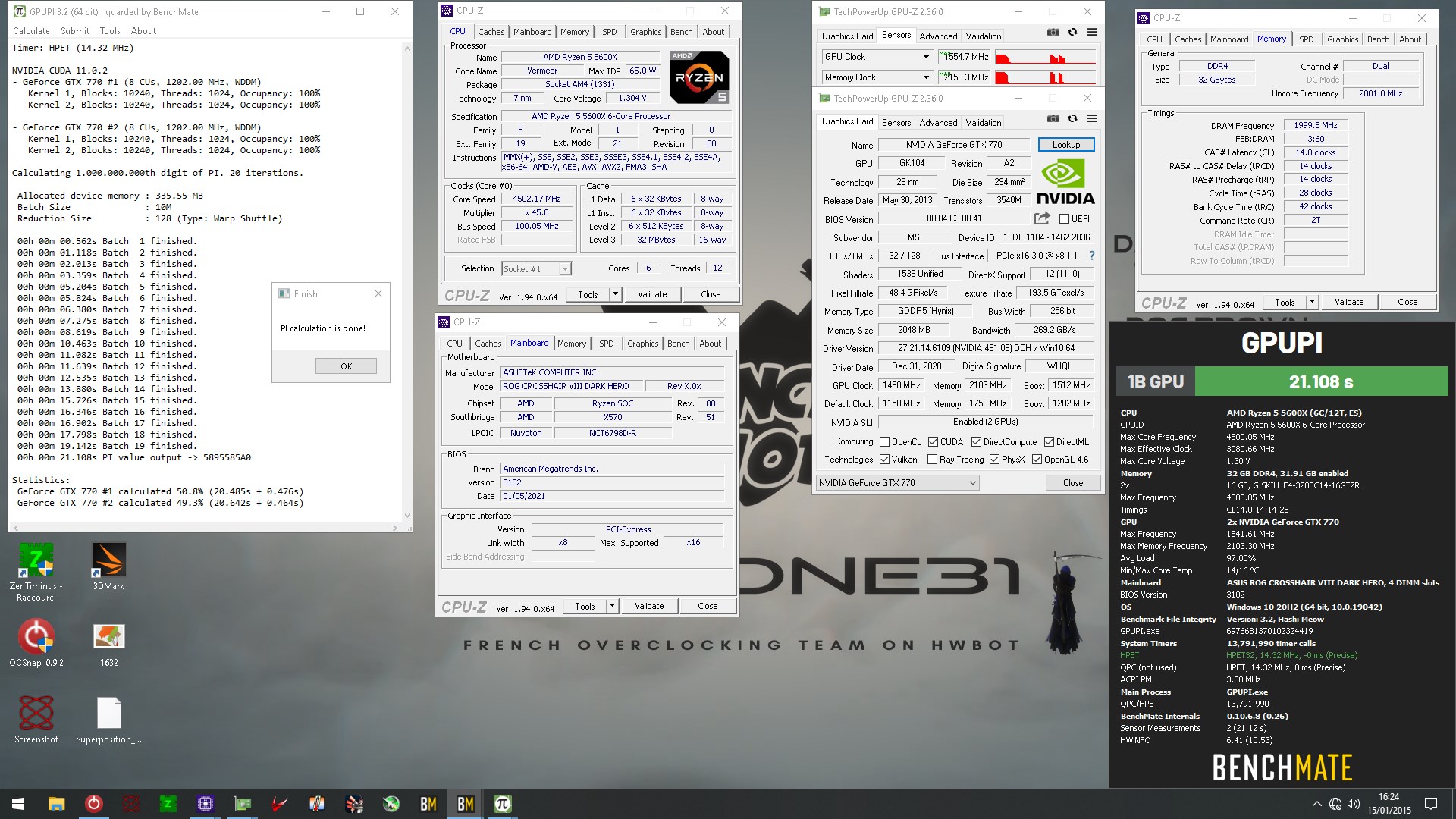The width and height of the screenshot is (1456, 819).
Task: Open the Screenshot desktop icon
Action: (x=36, y=720)
